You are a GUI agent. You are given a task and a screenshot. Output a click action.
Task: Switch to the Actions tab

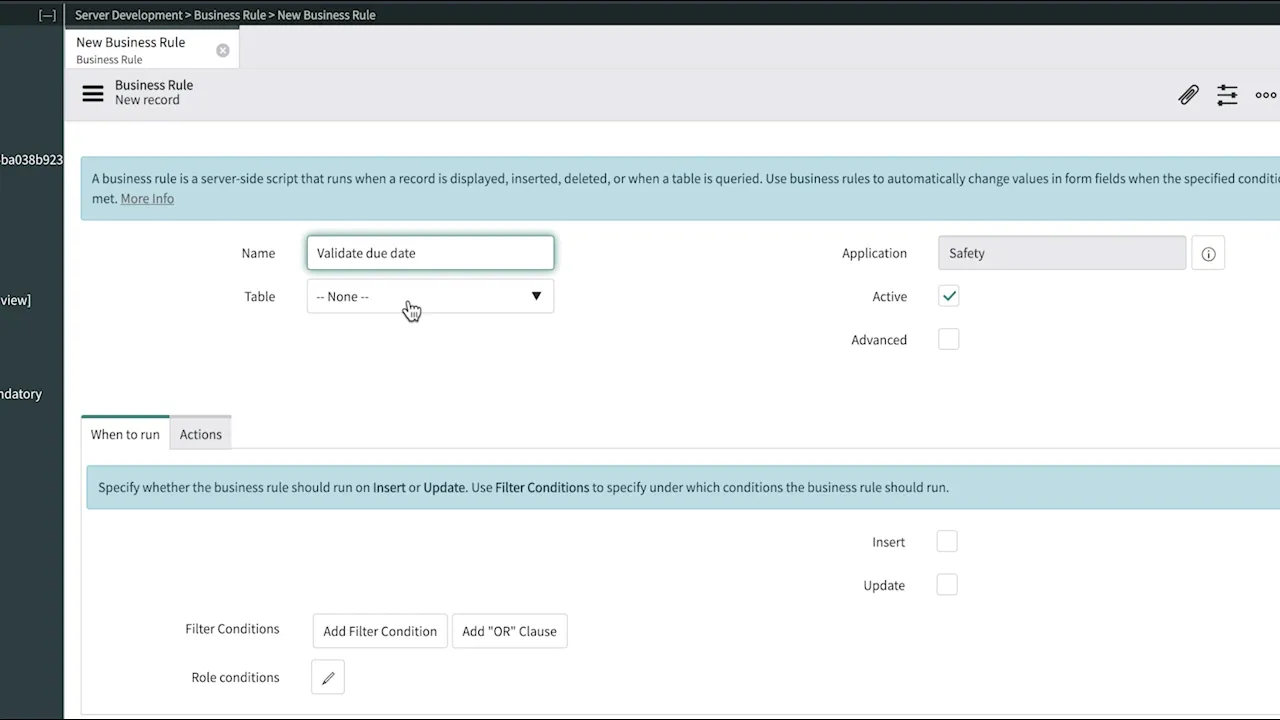(200, 434)
